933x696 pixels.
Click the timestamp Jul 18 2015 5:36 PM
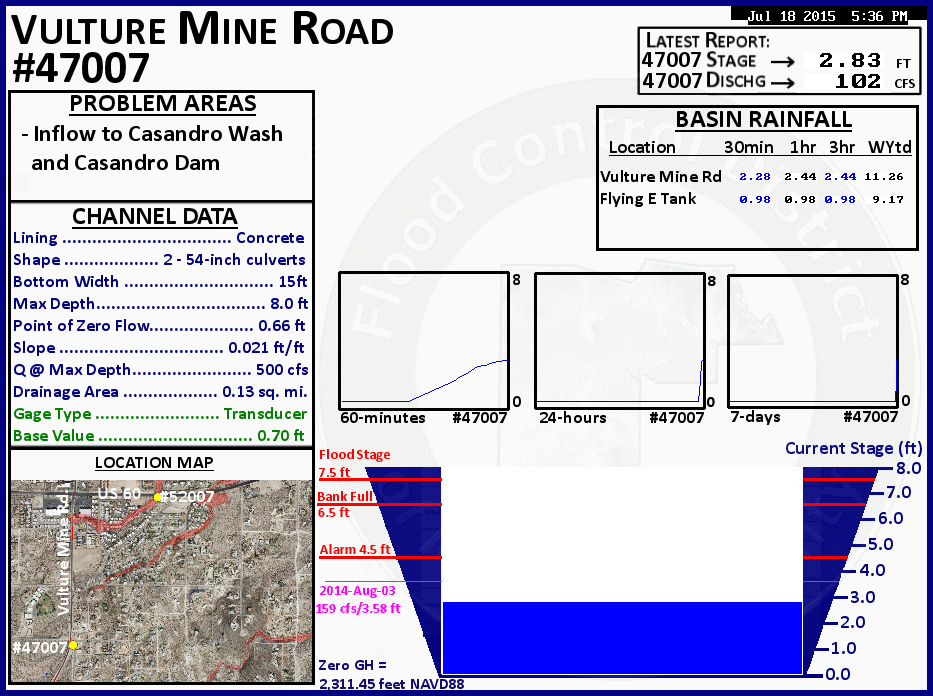[x=827, y=16]
